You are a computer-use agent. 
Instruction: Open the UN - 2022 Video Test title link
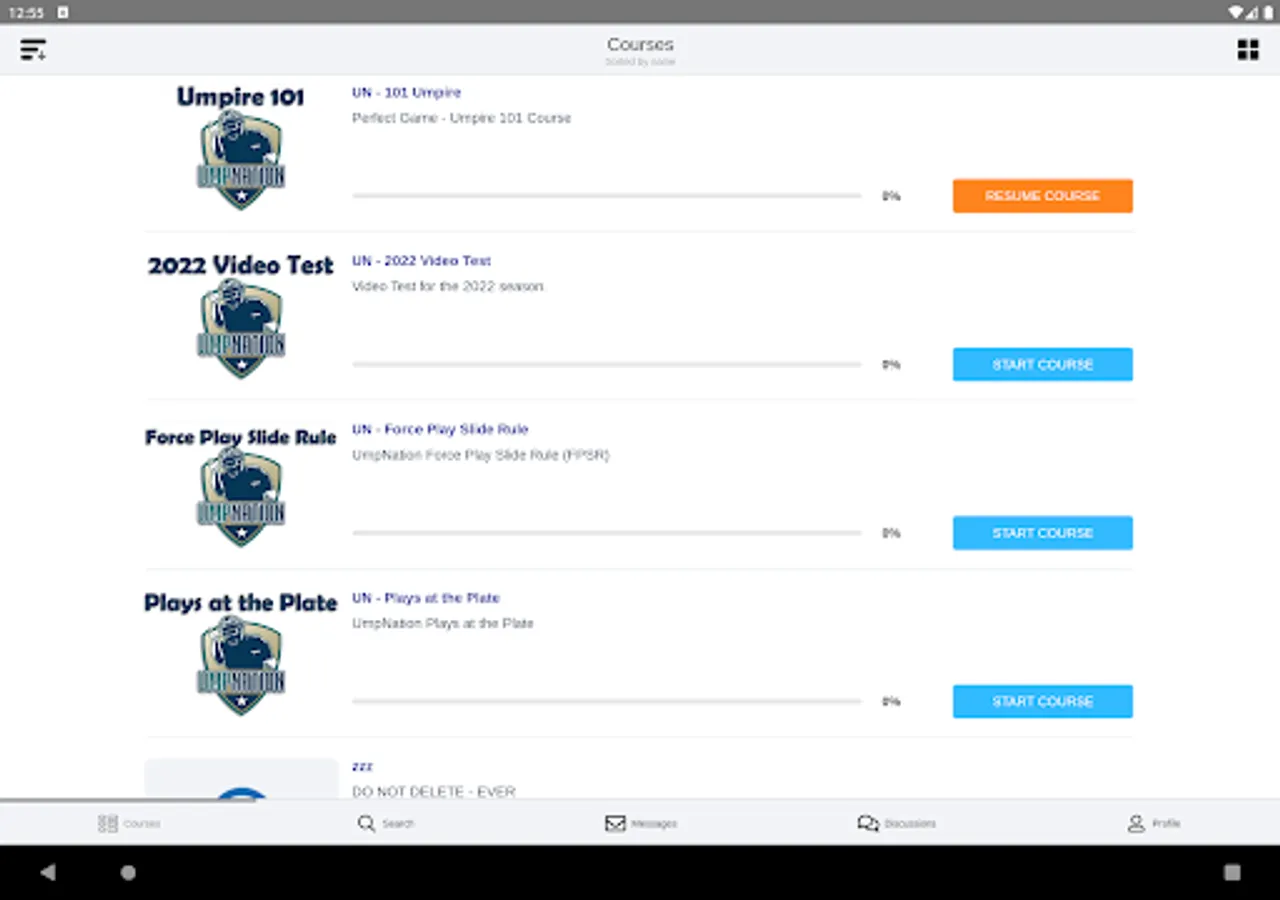pos(421,260)
